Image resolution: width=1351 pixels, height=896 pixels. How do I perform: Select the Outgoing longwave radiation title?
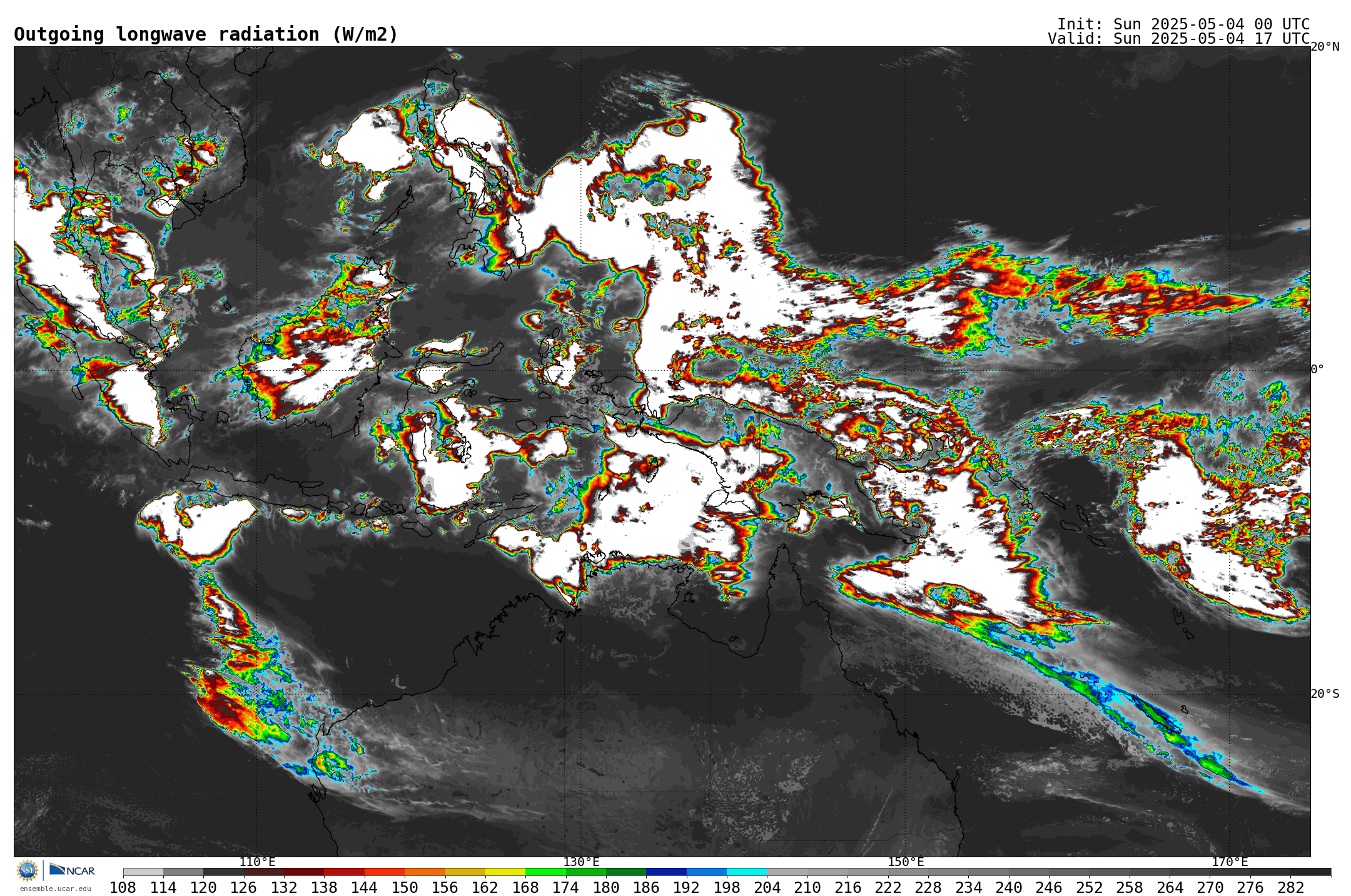[x=206, y=34]
